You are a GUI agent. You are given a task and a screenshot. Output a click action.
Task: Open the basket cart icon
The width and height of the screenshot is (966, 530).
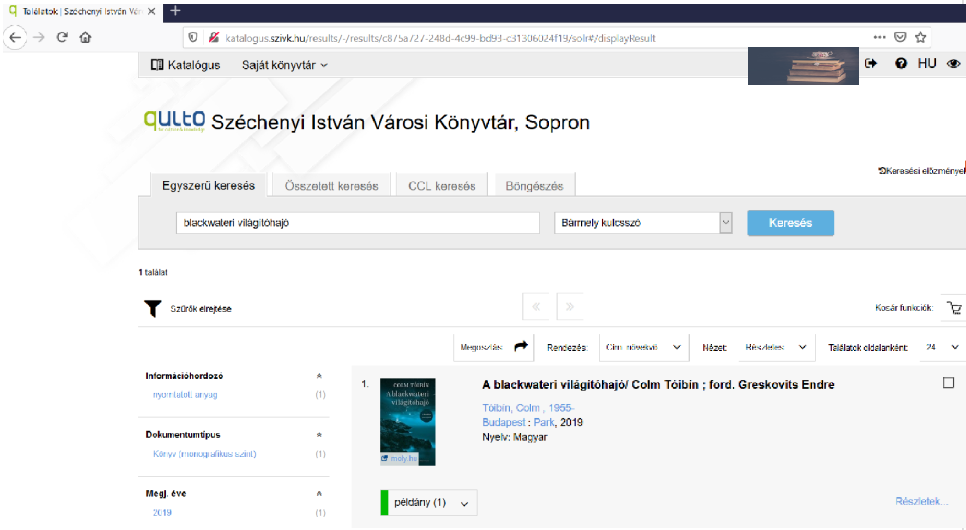(953, 309)
